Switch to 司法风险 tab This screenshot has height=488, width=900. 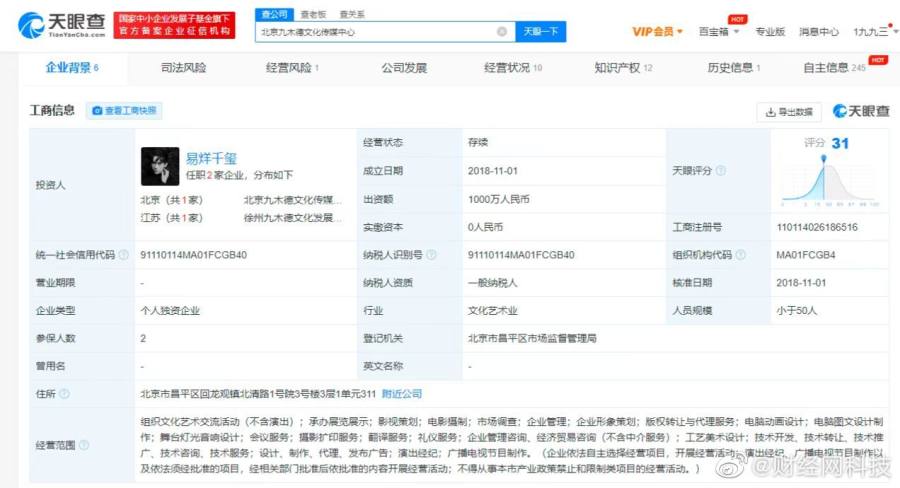183,68
